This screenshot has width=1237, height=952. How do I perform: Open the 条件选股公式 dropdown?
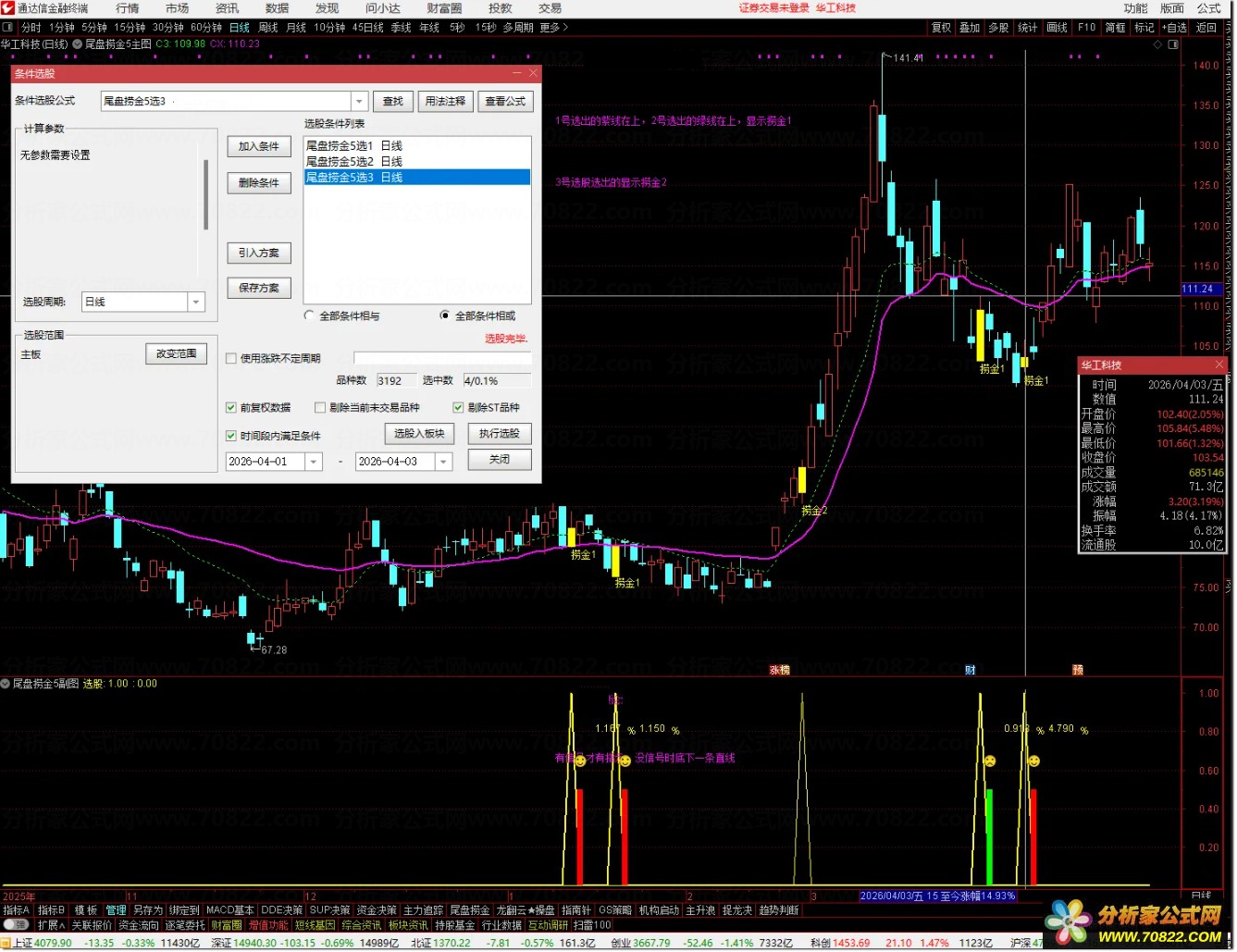(x=359, y=101)
